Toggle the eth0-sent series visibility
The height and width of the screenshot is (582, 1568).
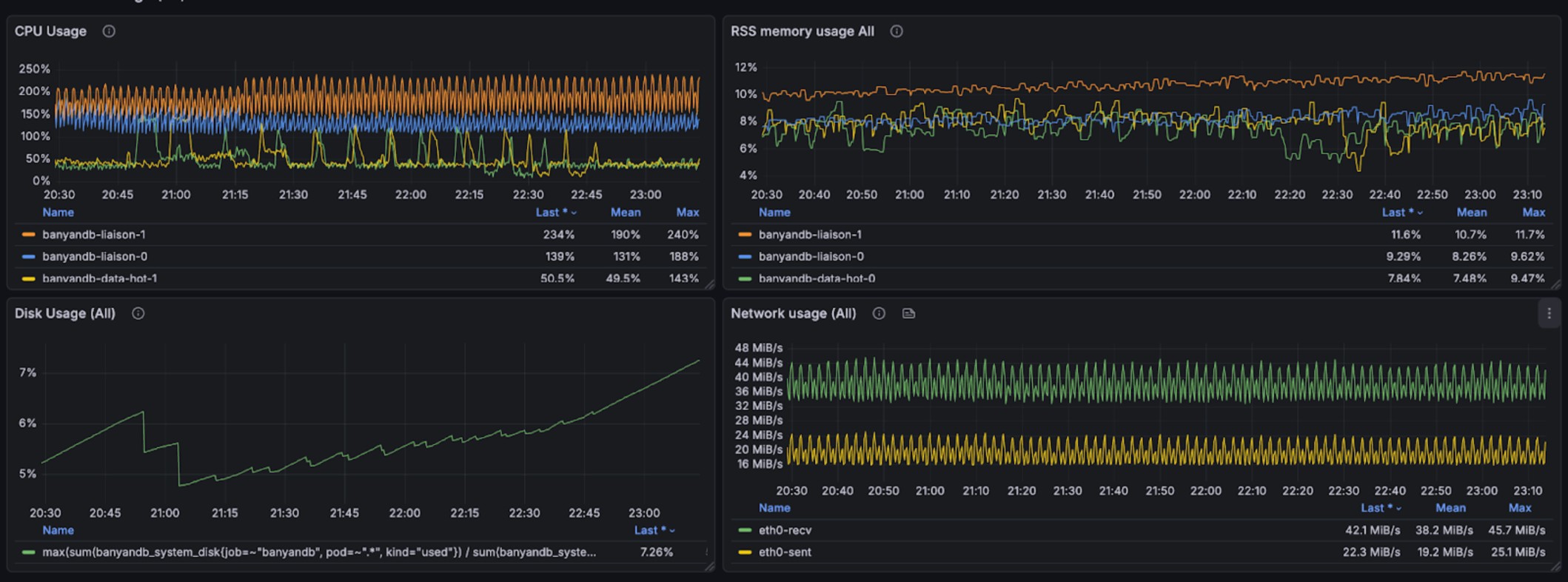[x=785, y=552]
